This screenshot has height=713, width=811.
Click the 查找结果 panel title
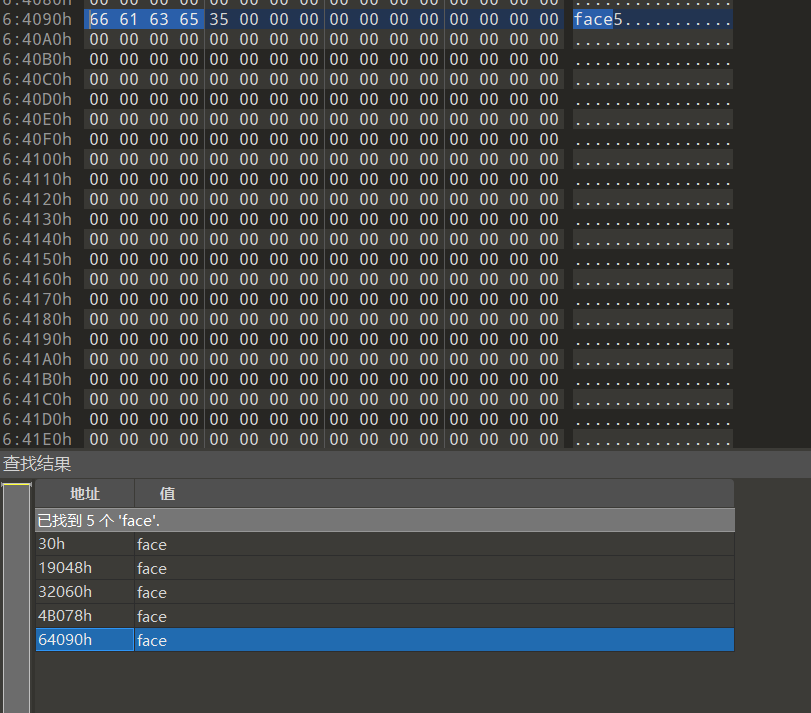[37, 464]
